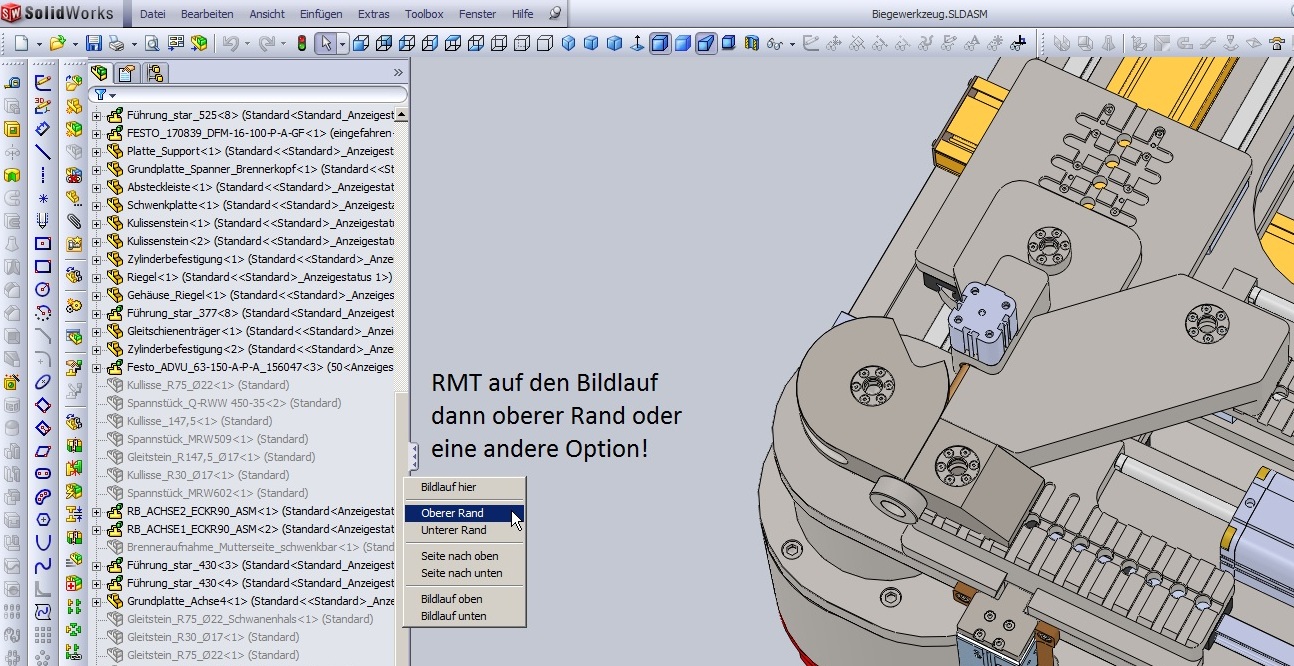Open the Bearbeiten menu
Screen dimensions: 1294x666
coord(207,14)
